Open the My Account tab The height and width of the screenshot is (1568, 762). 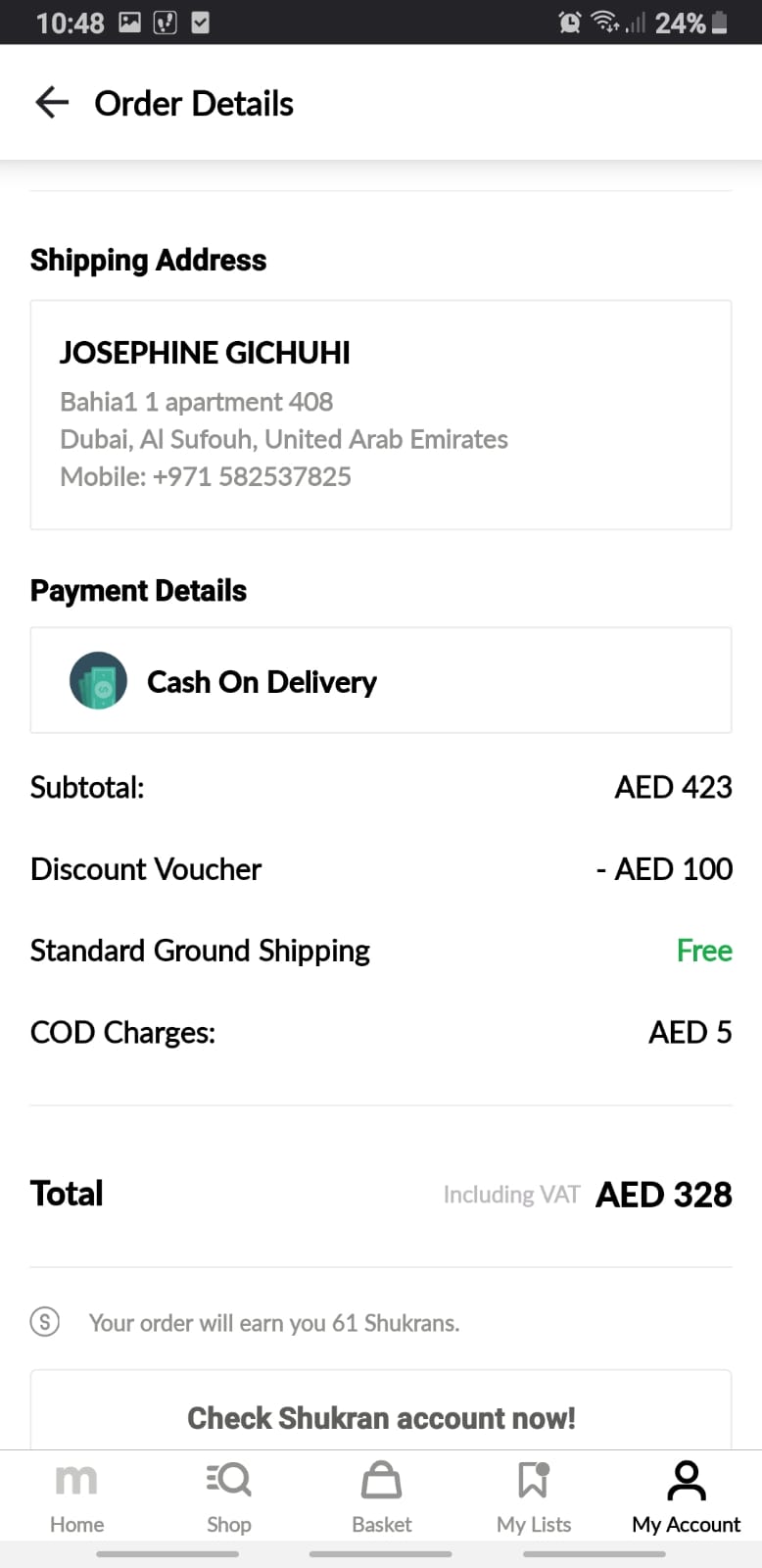[x=686, y=1496]
